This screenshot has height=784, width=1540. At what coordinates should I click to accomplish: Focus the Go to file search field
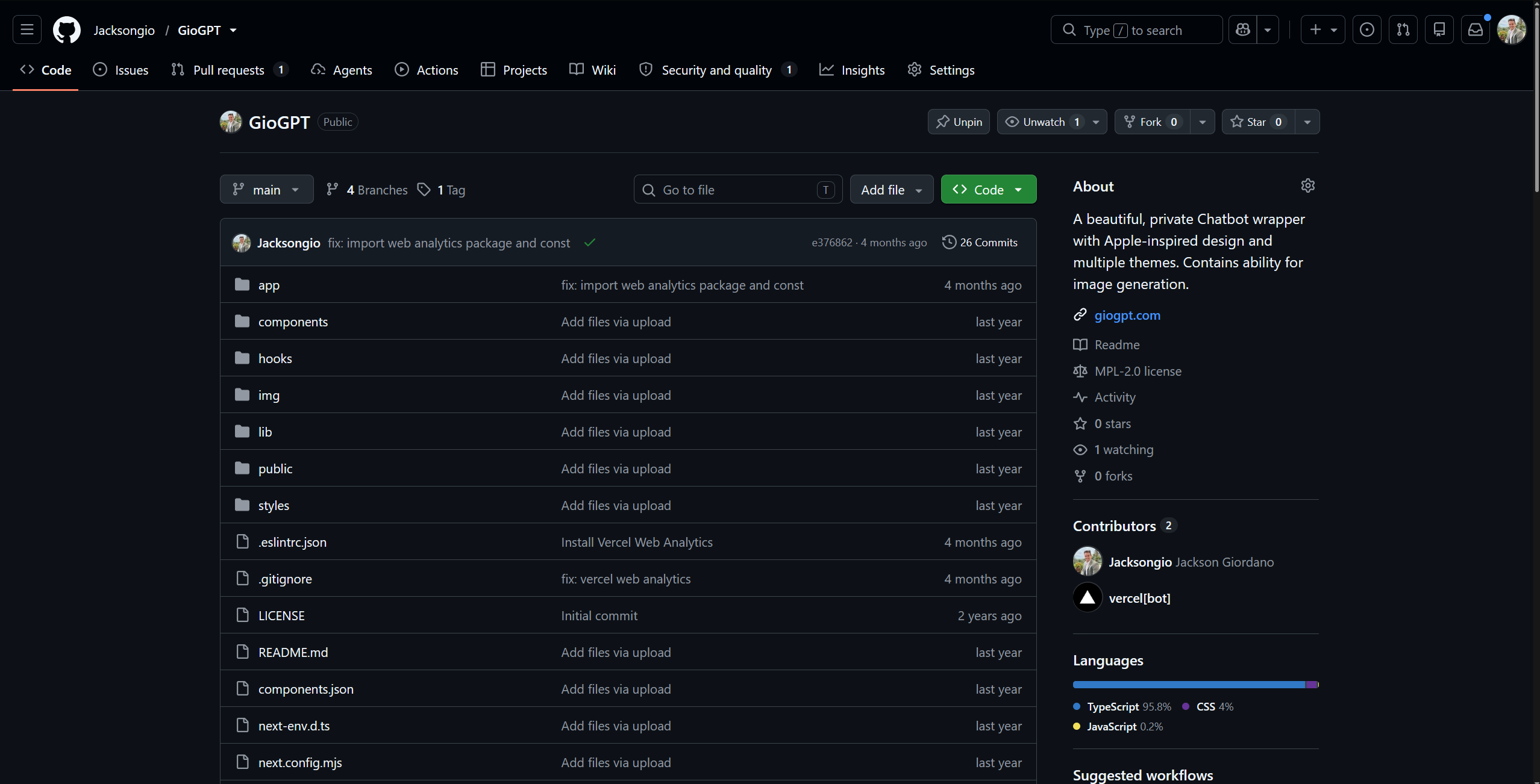coord(738,190)
